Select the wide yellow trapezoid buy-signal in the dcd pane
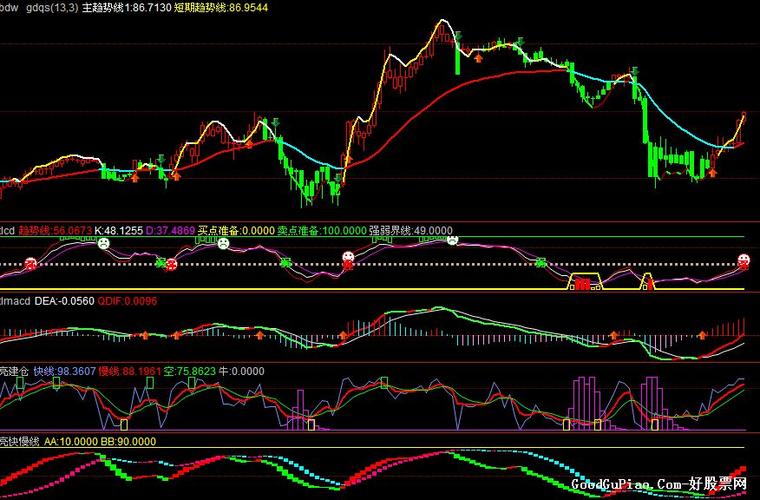The image size is (760, 500). coord(586,281)
